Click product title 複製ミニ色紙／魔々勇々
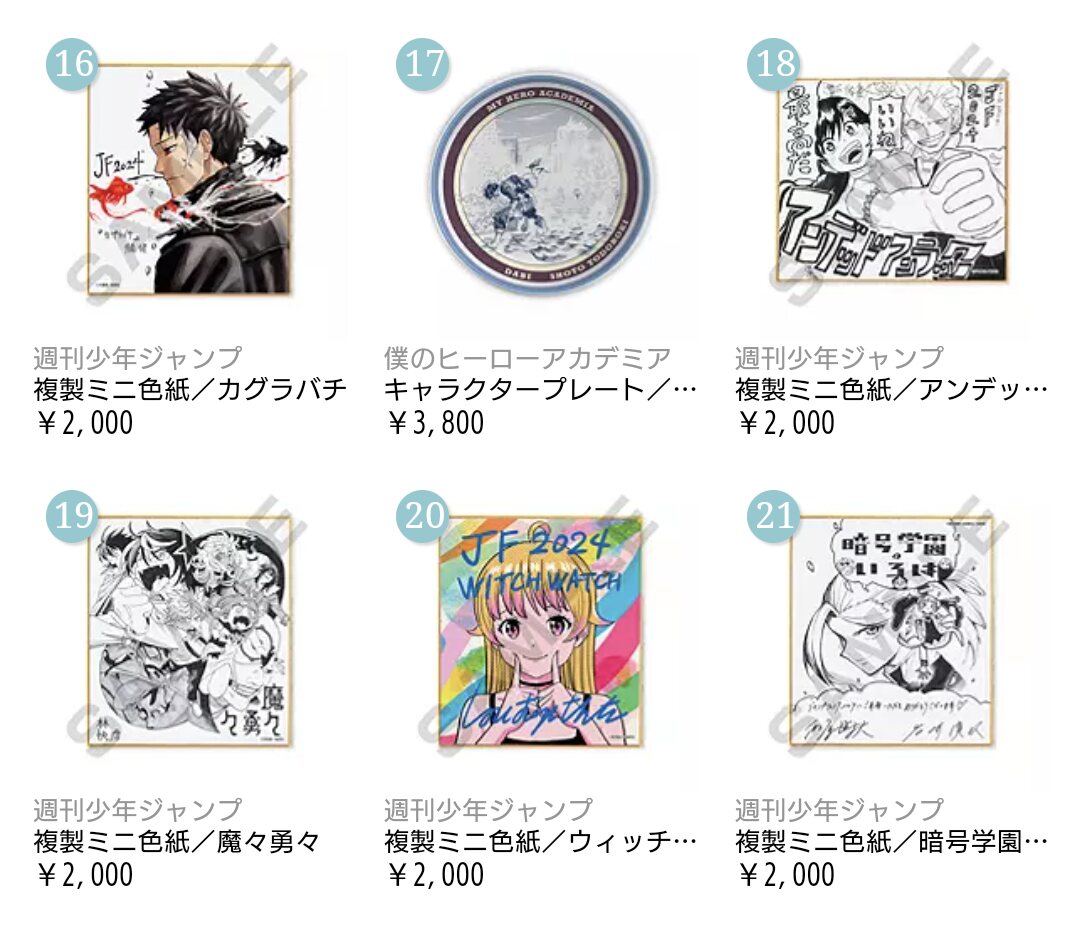Screen dimensions: 1080x934 point(176,842)
